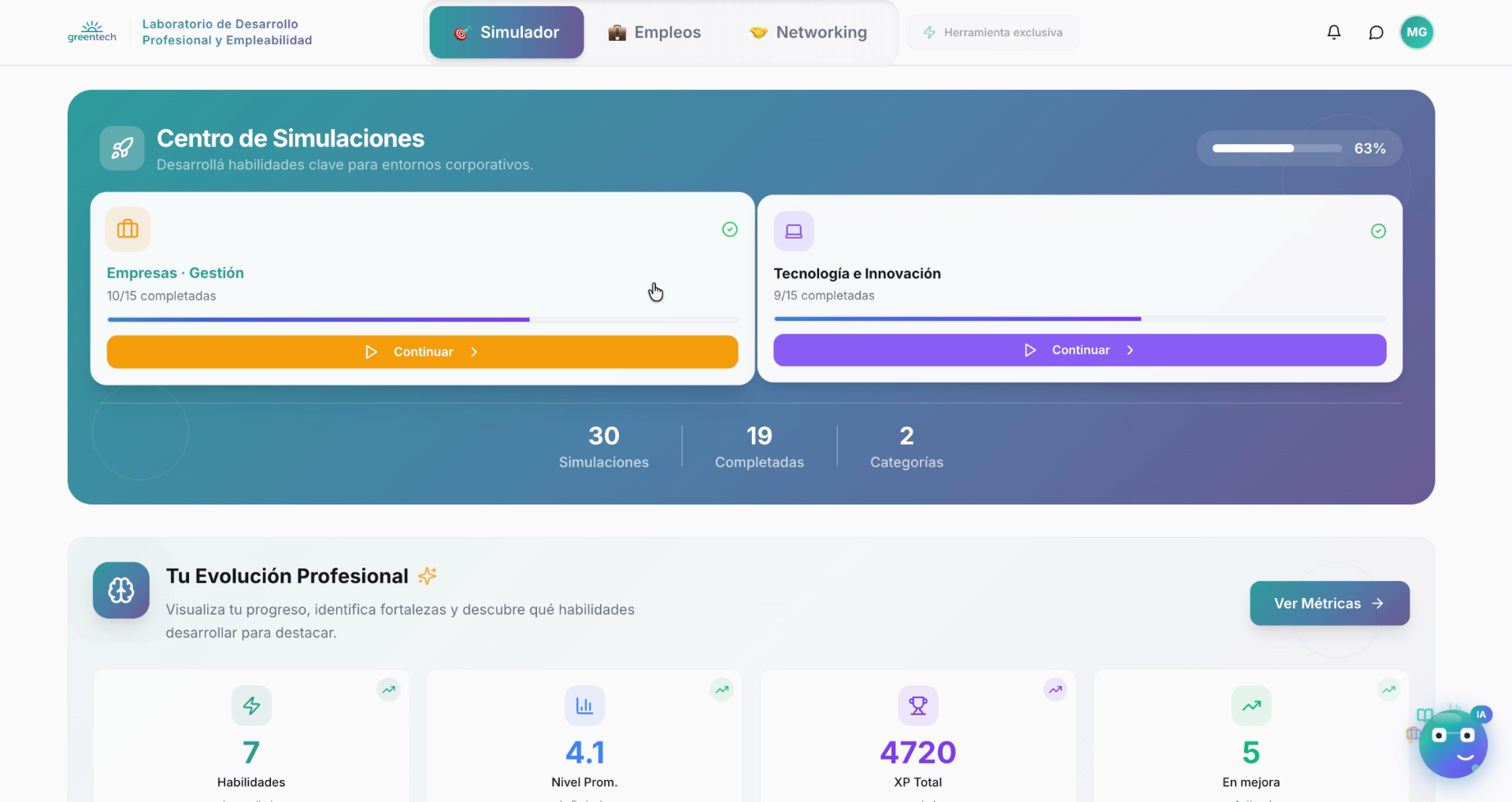Switch to the Empleos tab
This screenshot has height=802, width=1512.
click(x=654, y=32)
